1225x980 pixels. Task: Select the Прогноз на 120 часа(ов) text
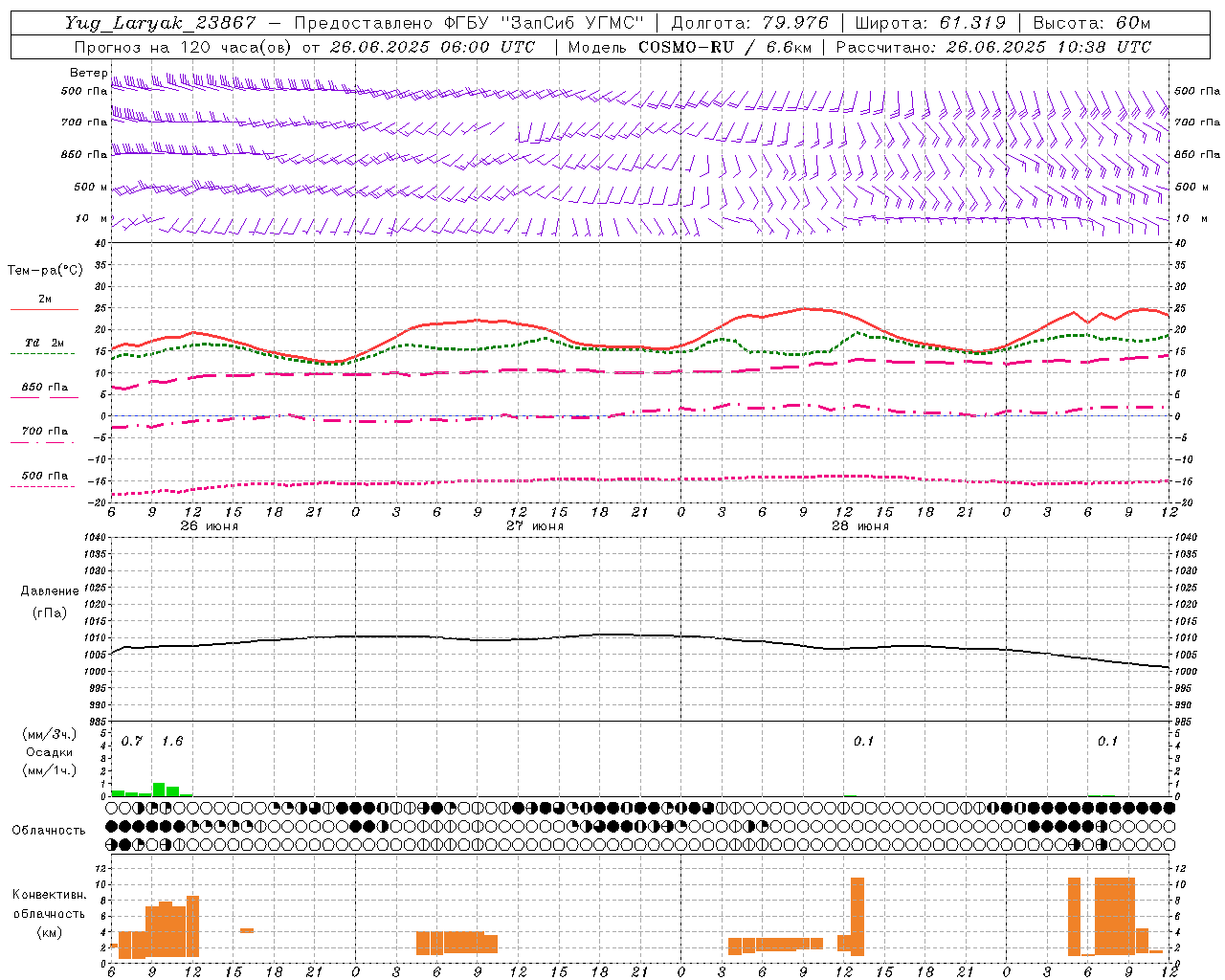tap(184, 47)
